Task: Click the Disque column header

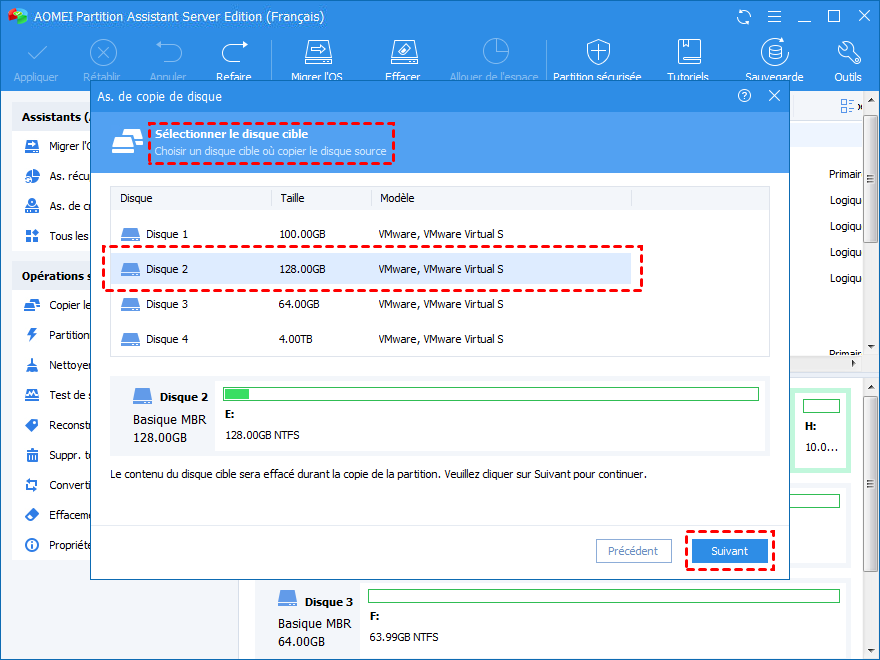Action: pyautogui.click(x=191, y=198)
